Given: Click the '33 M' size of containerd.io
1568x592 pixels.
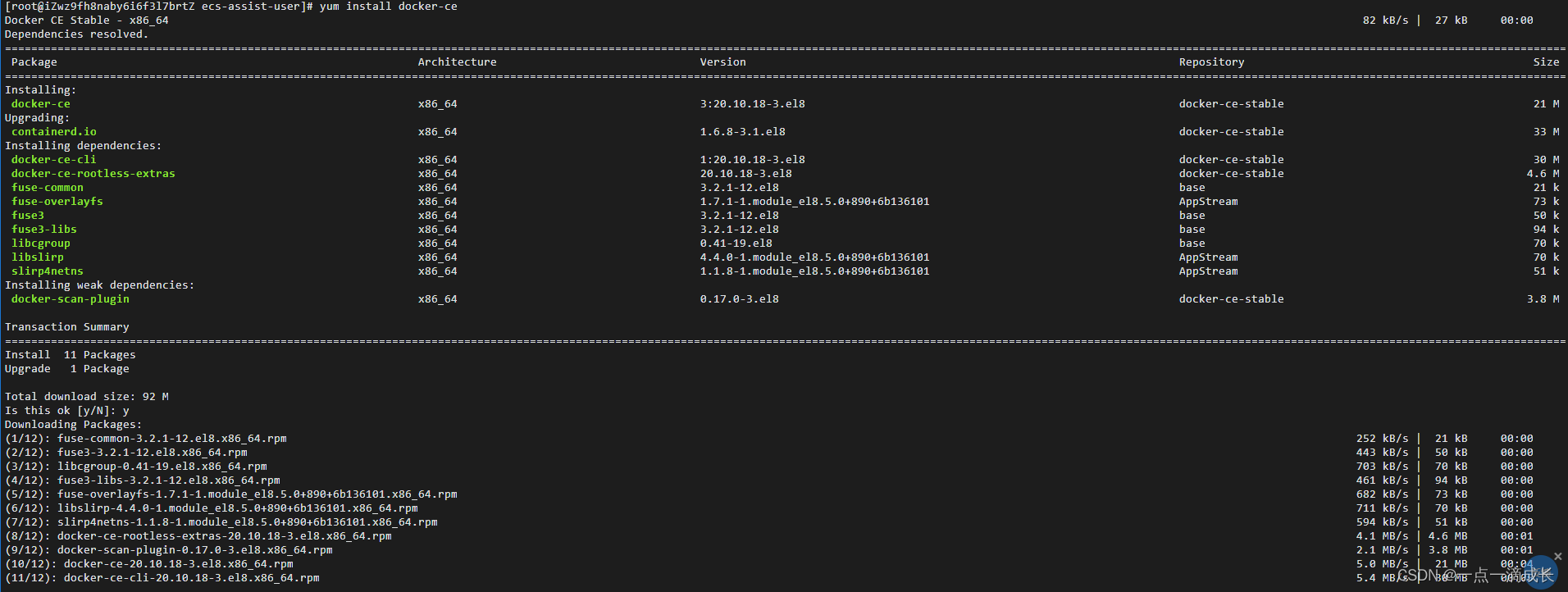Looking at the screenshot, I should (x=1547, y=132).
